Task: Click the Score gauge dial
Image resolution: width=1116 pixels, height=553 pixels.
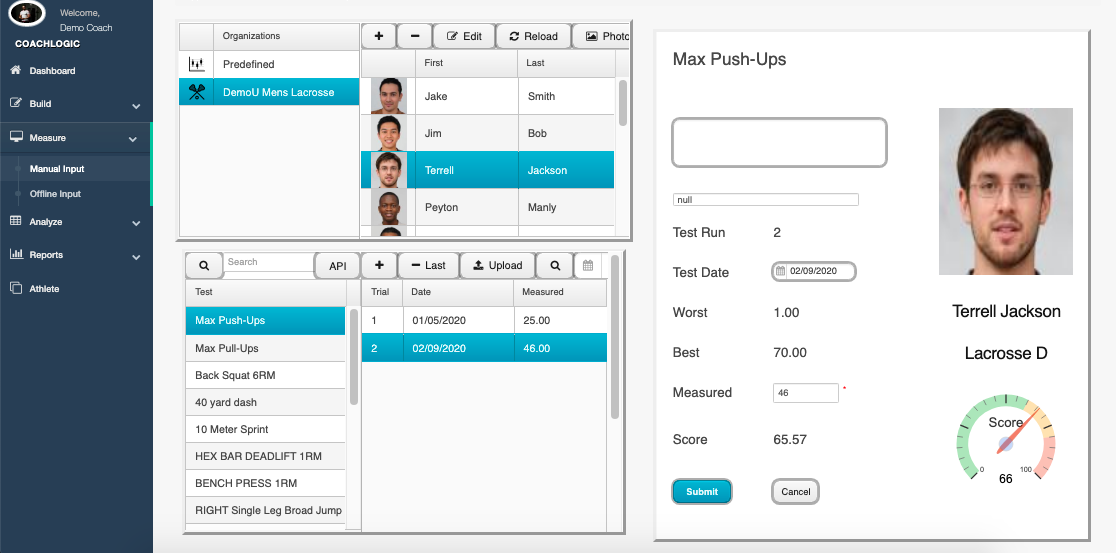Action: (x=1005, y=441)
